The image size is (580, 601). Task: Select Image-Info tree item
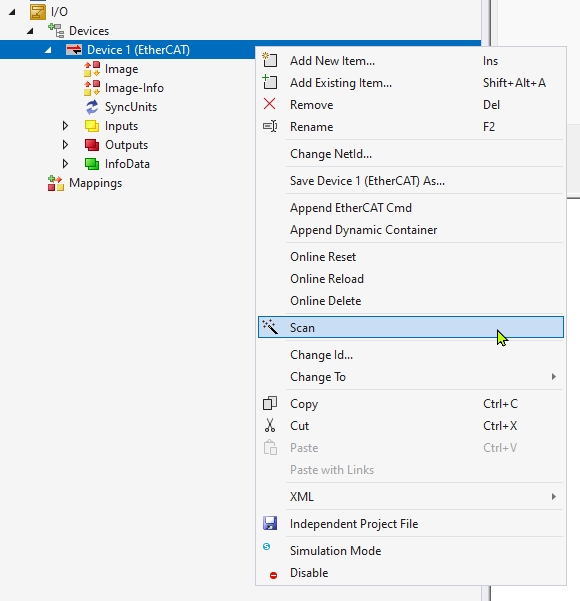pos(134,88)
